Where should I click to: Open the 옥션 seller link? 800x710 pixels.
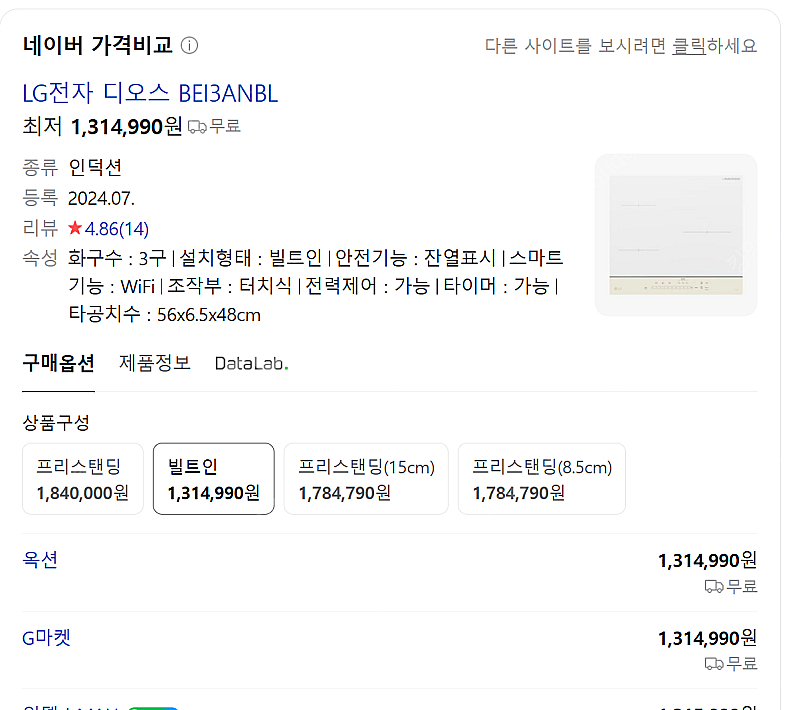40,560
